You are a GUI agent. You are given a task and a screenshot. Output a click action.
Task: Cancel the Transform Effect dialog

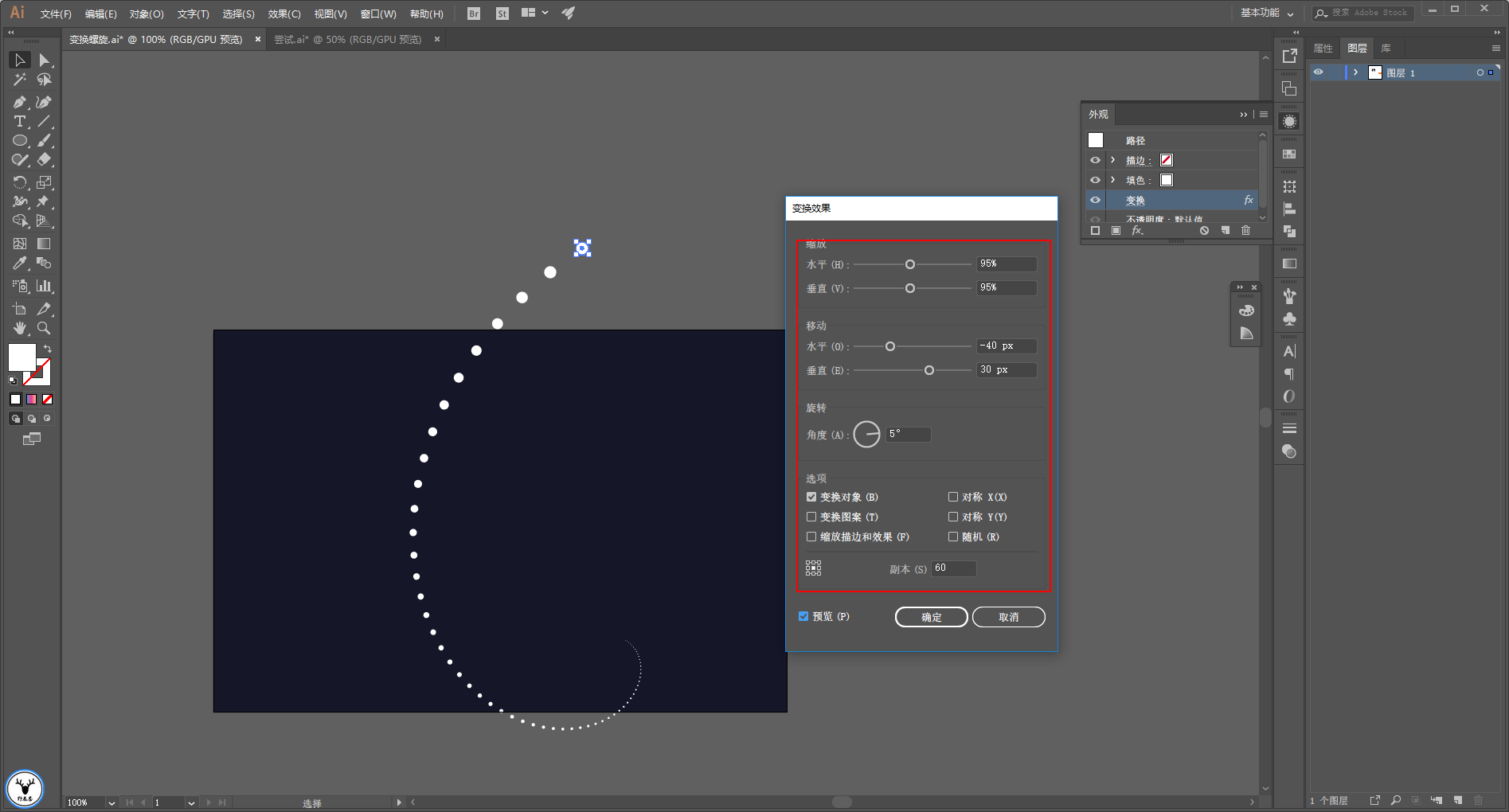click(1009, 617)
